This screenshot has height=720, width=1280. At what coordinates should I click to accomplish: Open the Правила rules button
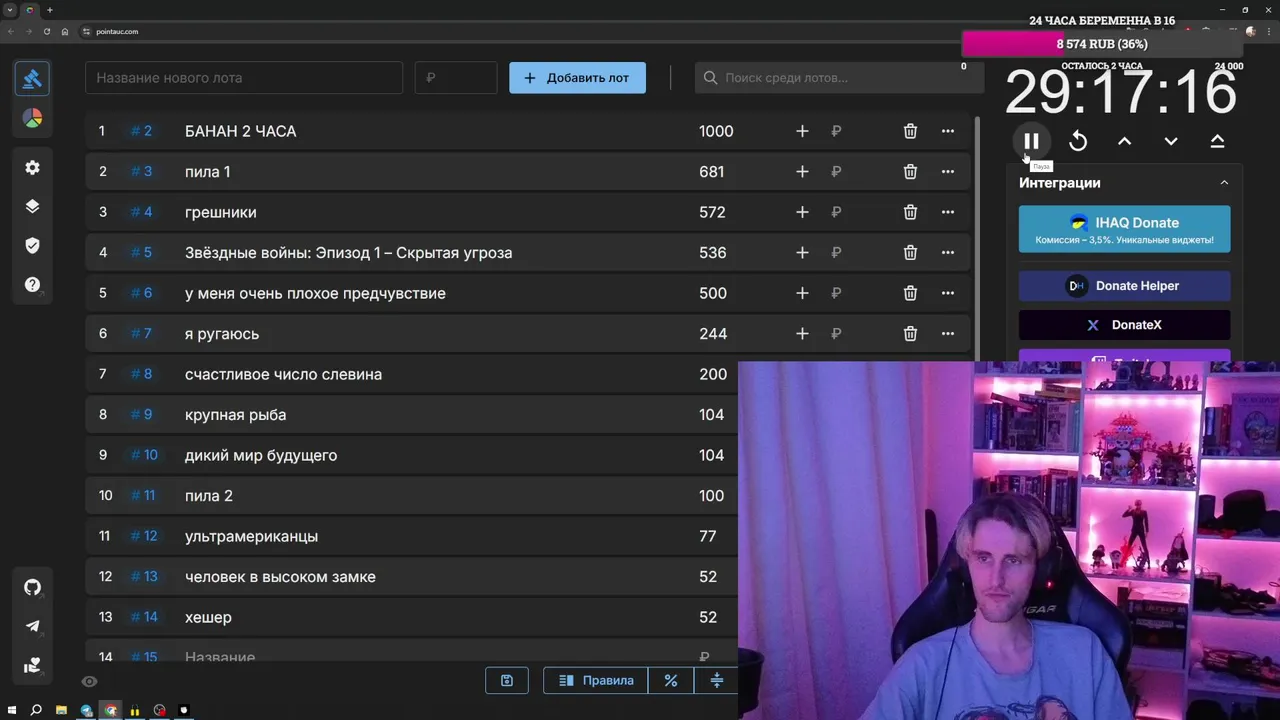coord(596,680)
